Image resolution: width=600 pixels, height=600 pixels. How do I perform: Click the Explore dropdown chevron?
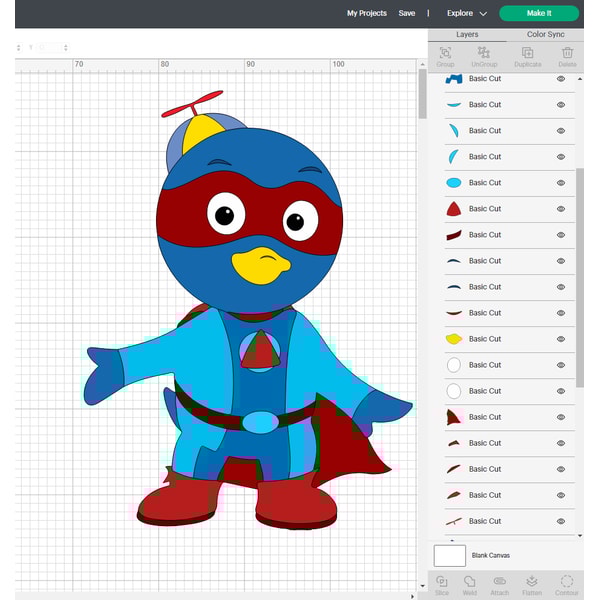pos(483,14)
